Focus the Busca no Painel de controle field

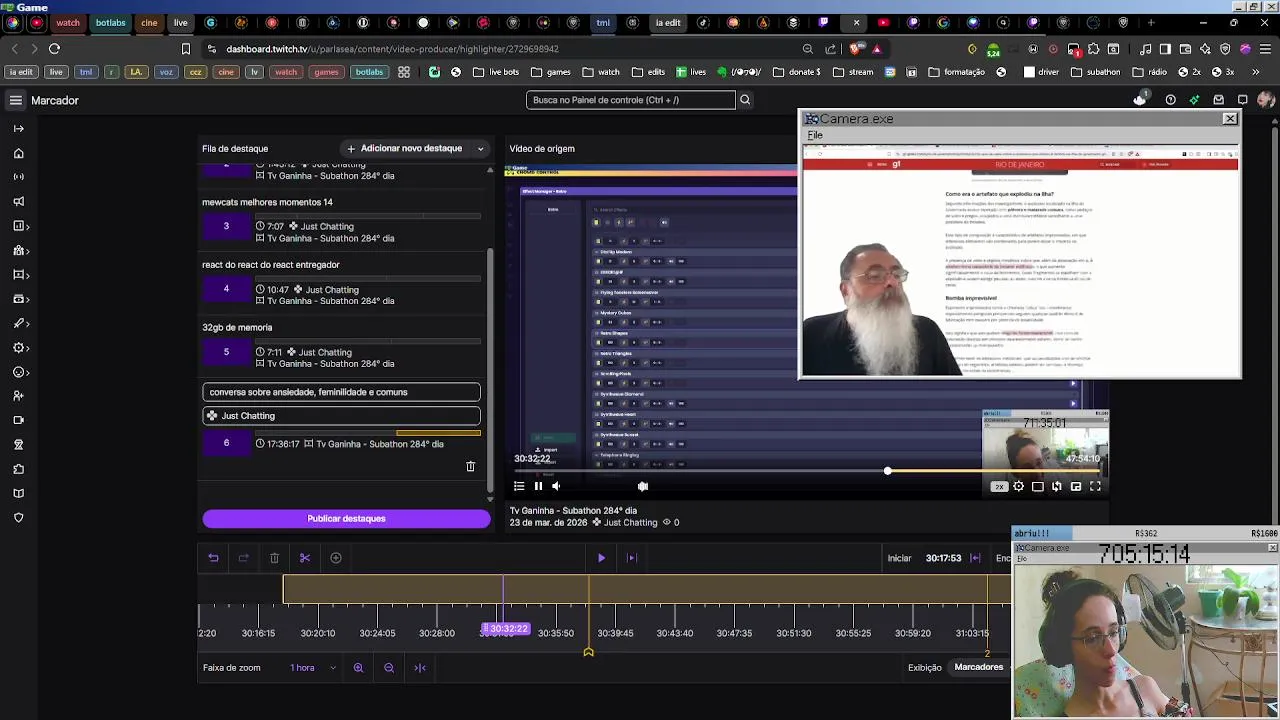click(x=630, y=100)
